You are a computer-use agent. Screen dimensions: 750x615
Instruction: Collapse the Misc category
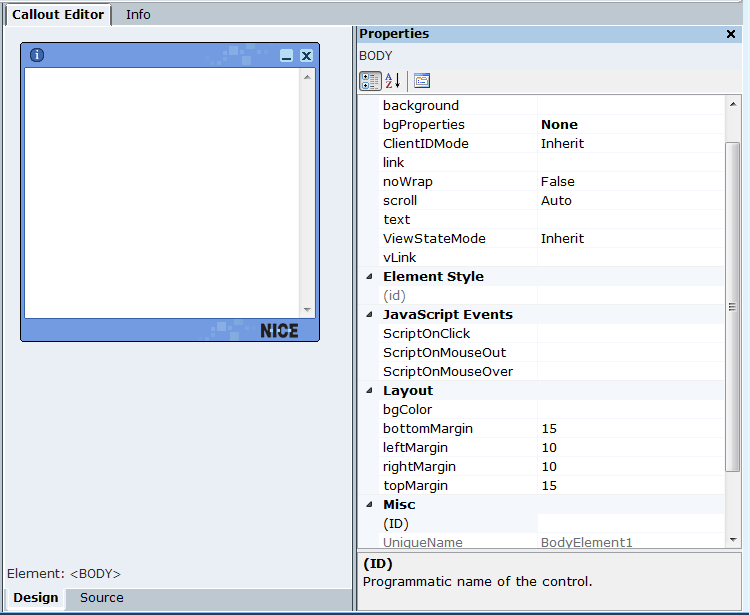coord(369,505)
